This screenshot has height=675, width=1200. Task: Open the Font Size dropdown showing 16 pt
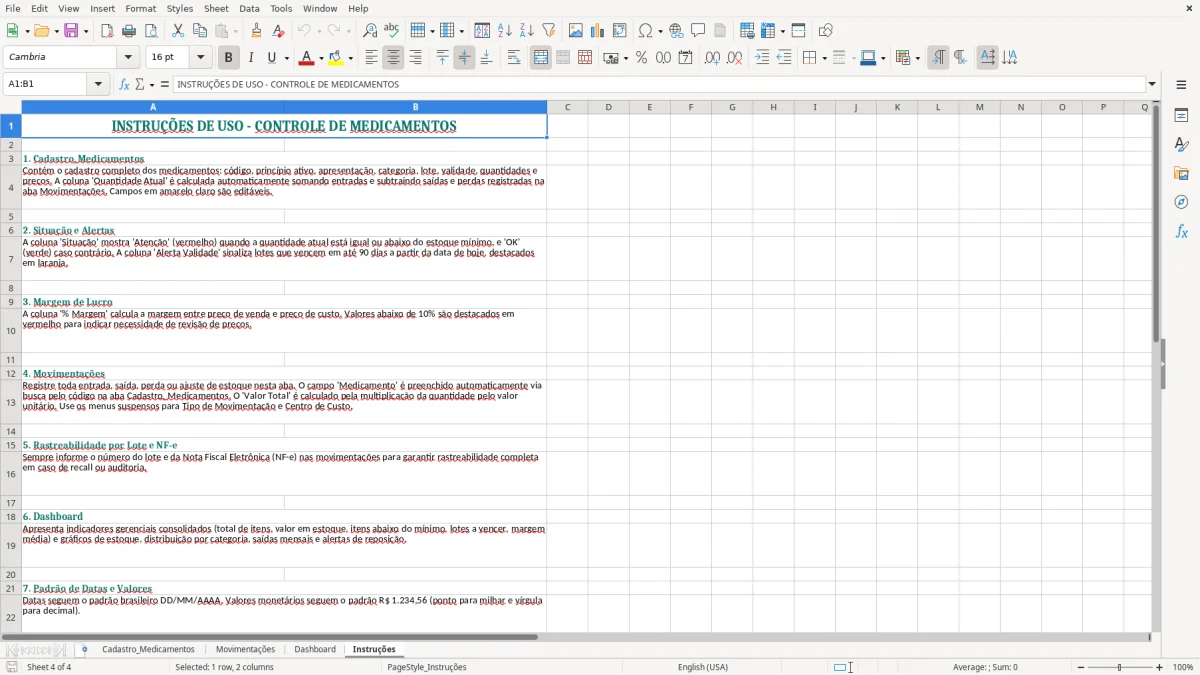(201, 58)
